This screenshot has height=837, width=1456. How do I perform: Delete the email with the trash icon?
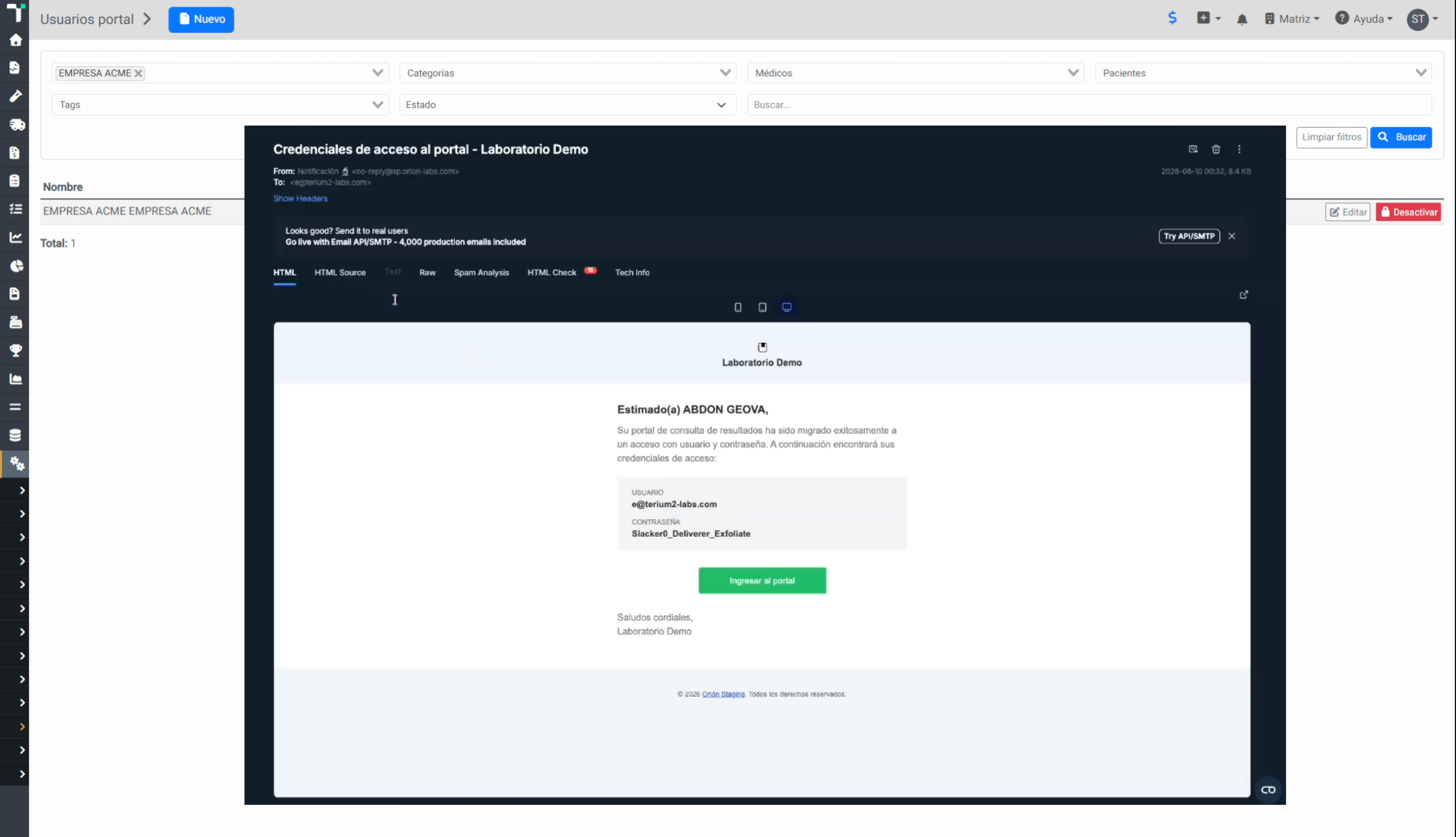point(1216,149)
